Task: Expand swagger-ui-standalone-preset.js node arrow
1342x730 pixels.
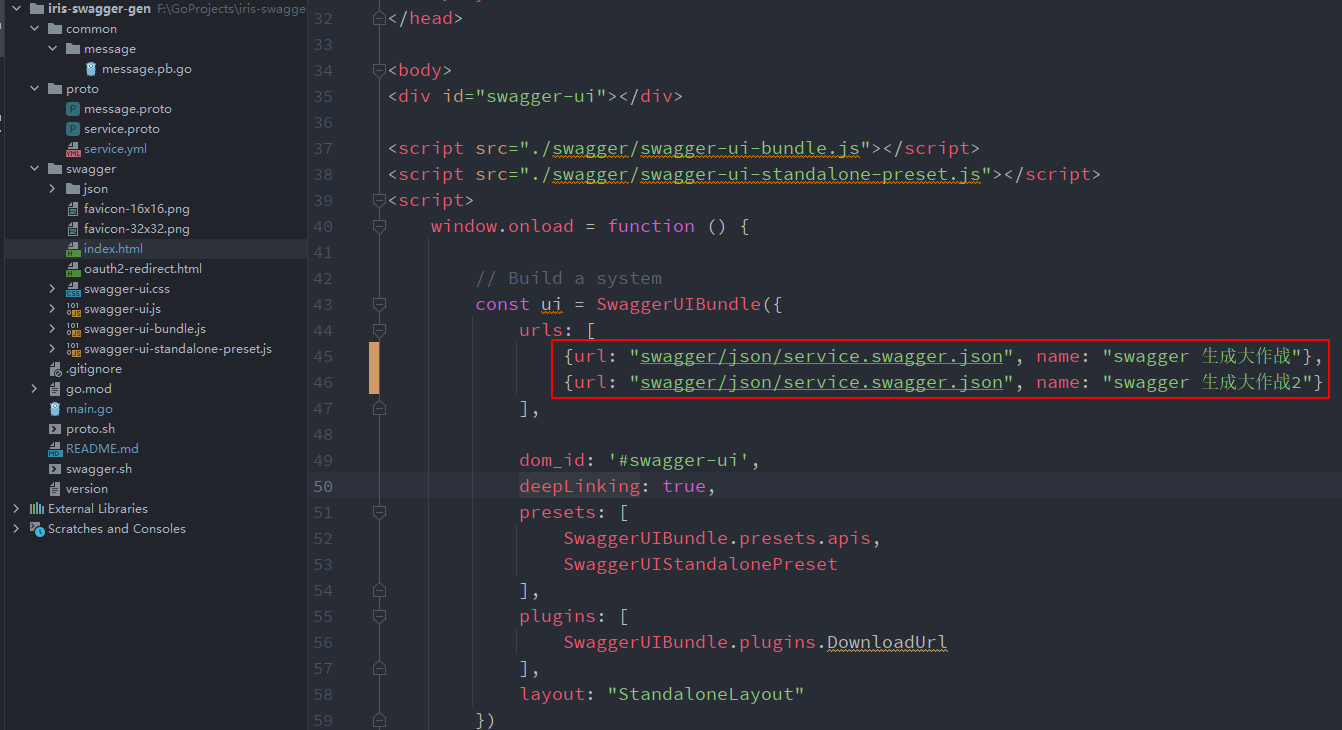Action: pyautogui.click(x=53, y=349)
